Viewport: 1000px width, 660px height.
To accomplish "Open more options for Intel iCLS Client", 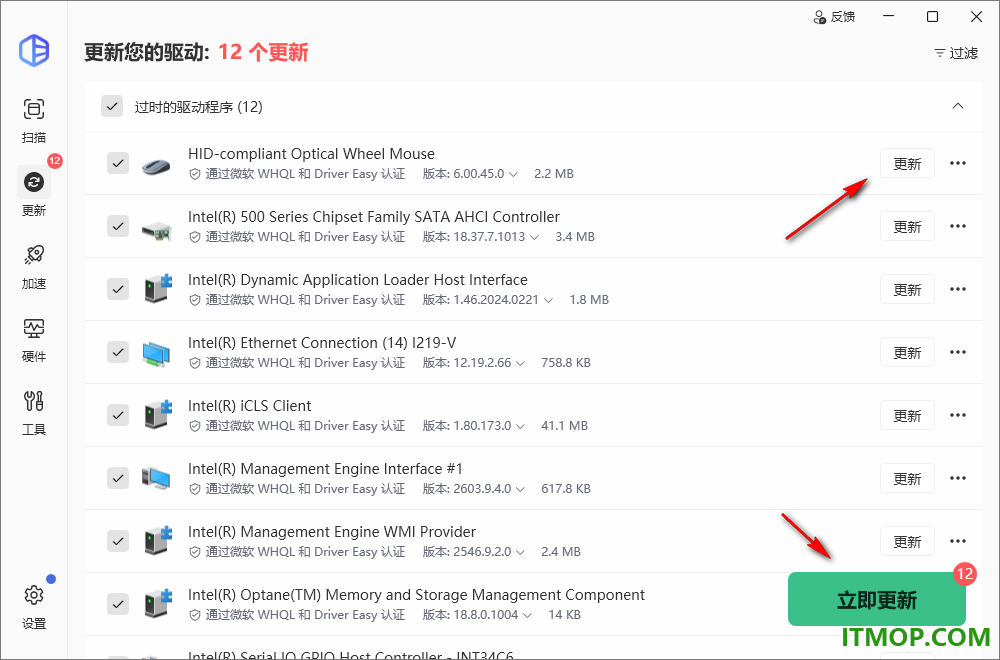I will click(958, 415).
